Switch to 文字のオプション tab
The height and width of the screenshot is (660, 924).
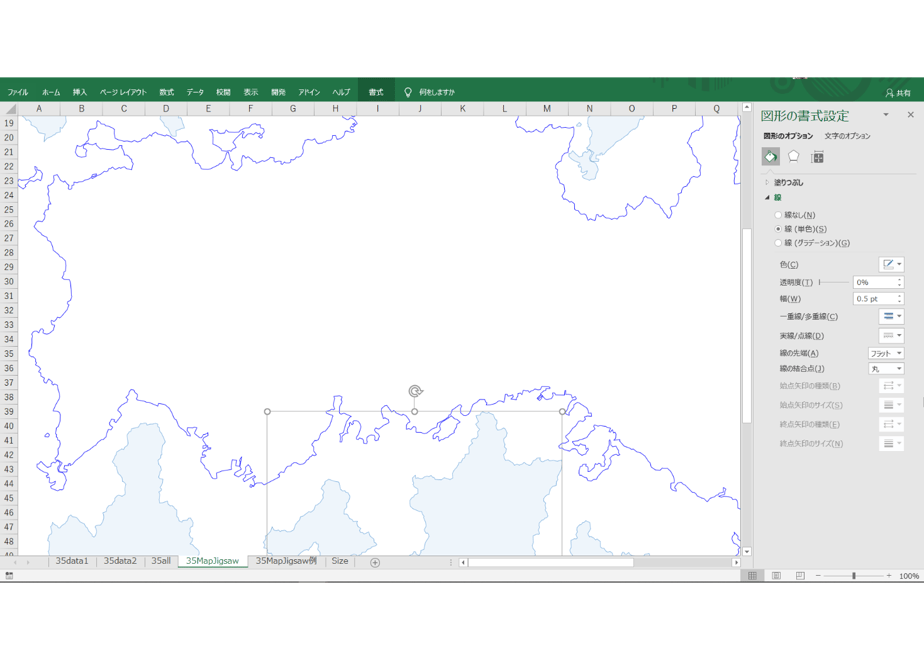pos(847,136)
